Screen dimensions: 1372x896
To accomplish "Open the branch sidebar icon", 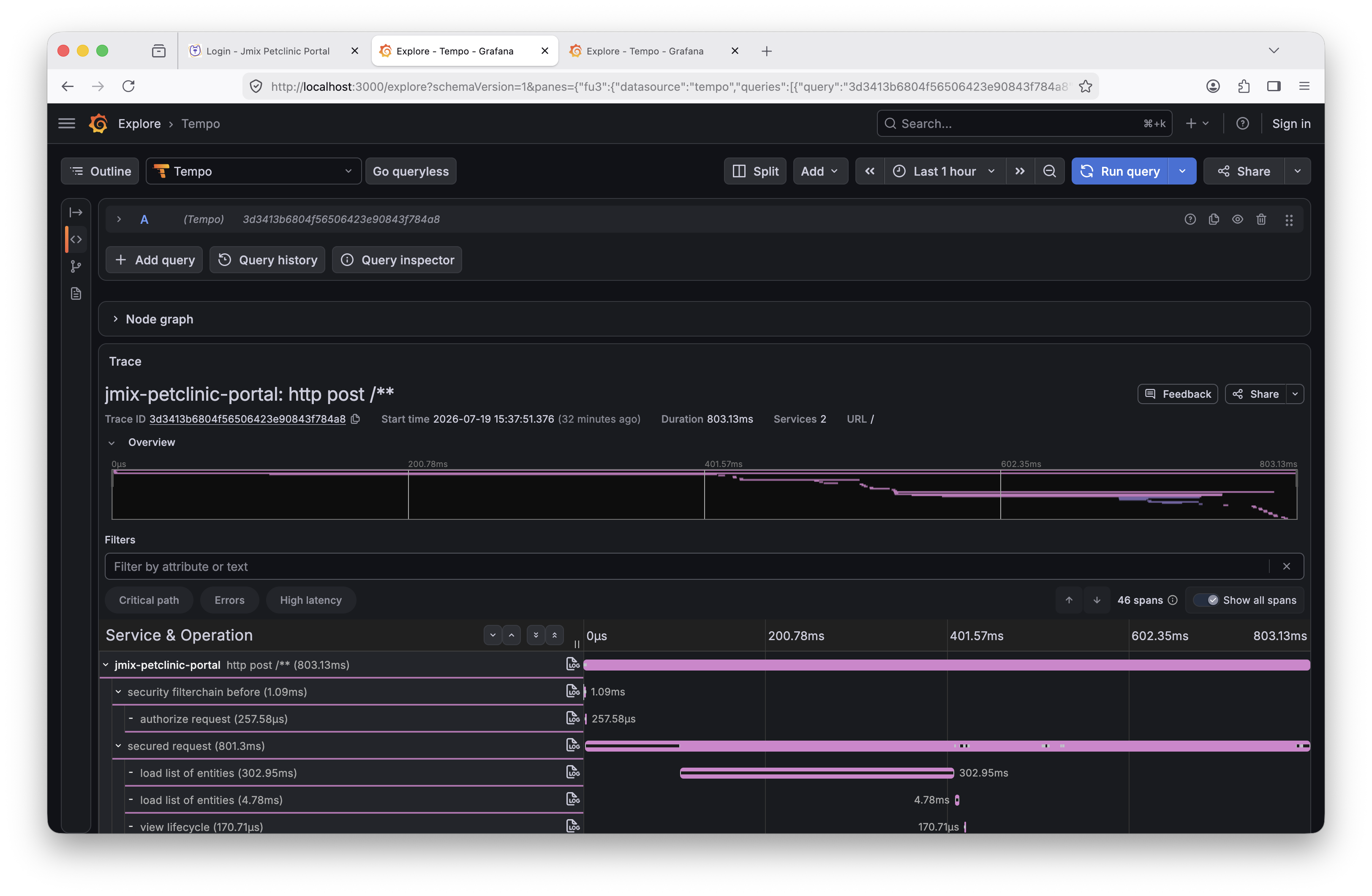I will click(x=76, y=266).
